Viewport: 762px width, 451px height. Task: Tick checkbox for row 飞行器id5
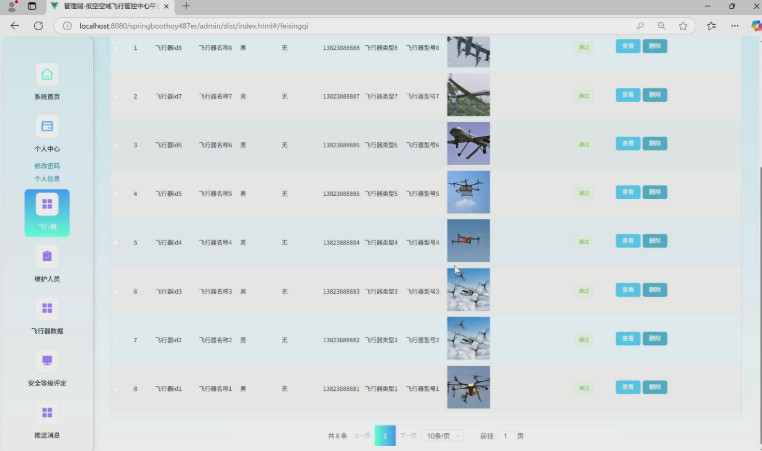pos(116,193)
